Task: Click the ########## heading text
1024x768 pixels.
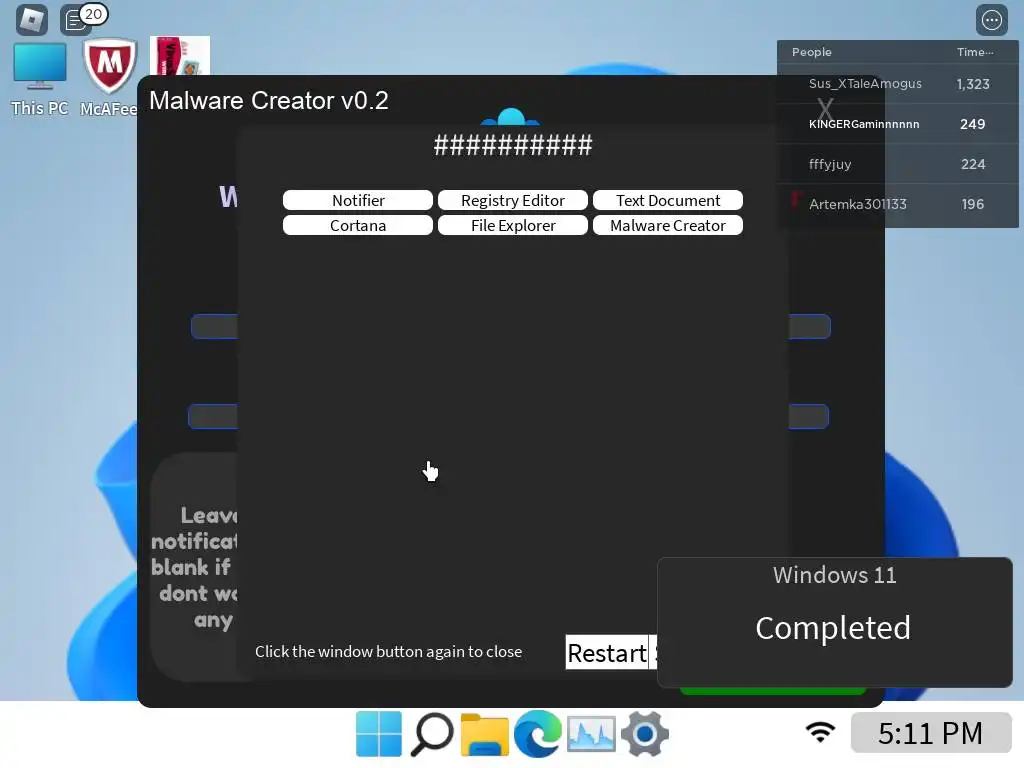Action: tap(513, 145)
